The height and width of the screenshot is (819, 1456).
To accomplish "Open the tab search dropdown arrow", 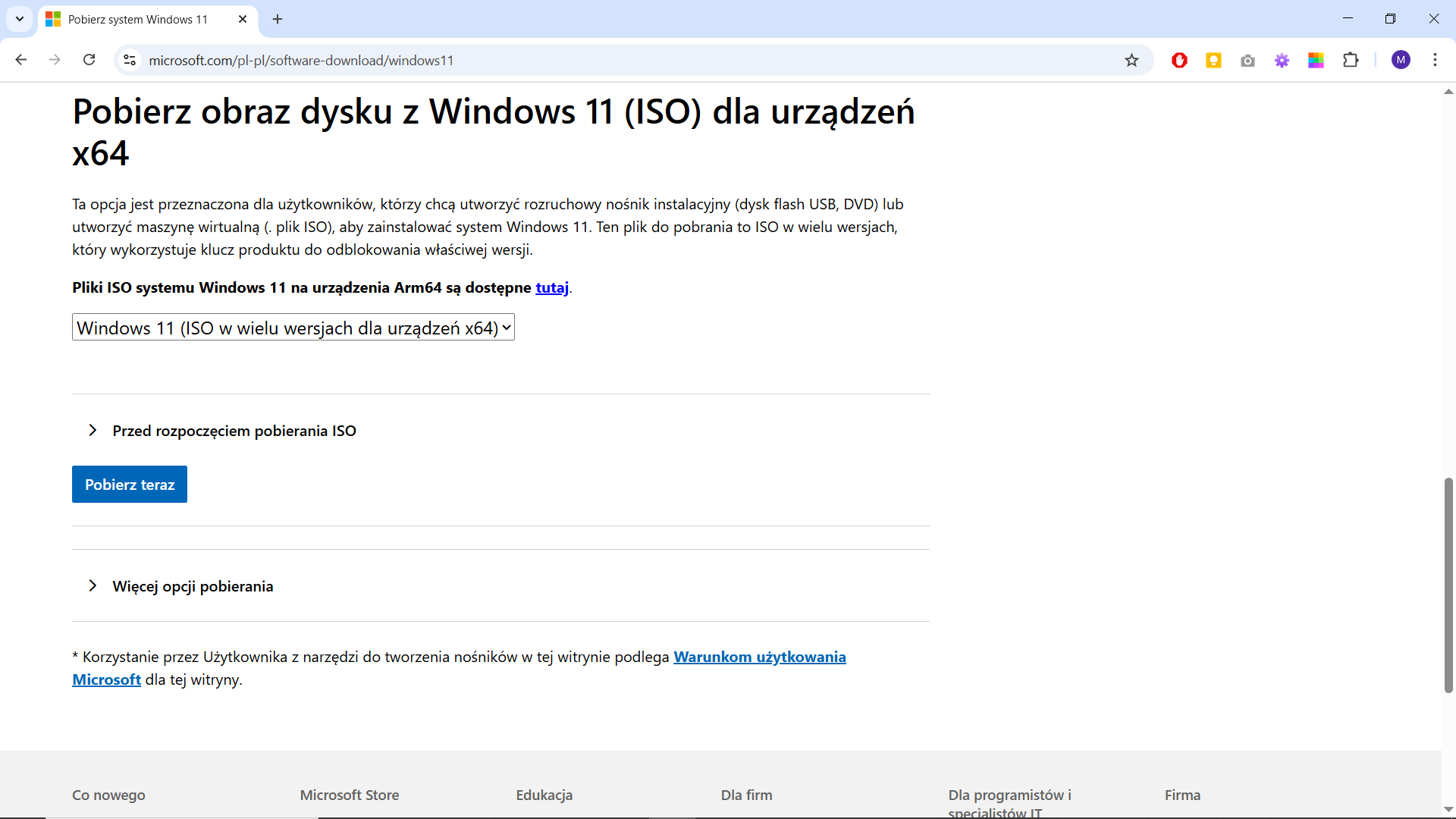I will [20, 19].
